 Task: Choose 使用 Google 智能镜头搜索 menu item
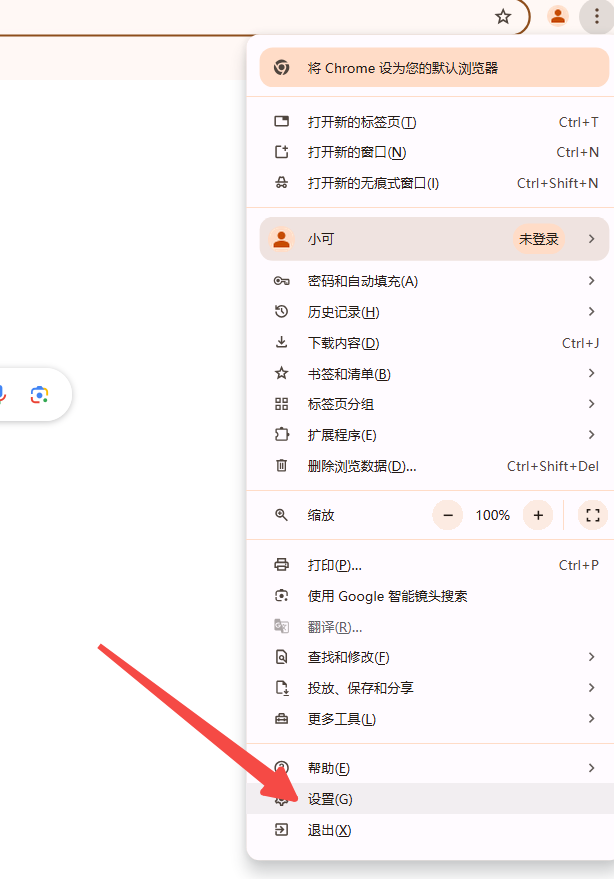point(430,595)
